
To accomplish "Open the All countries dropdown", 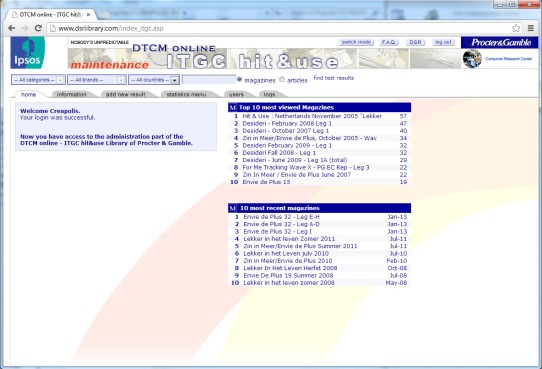I will click(154, 80).
